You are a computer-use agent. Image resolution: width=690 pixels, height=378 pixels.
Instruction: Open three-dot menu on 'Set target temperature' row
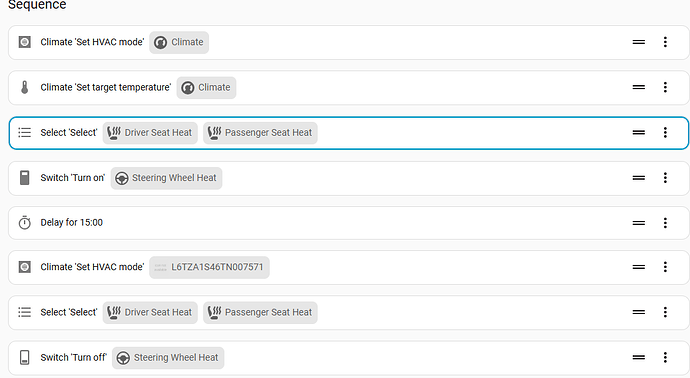(x=665, y=87)
